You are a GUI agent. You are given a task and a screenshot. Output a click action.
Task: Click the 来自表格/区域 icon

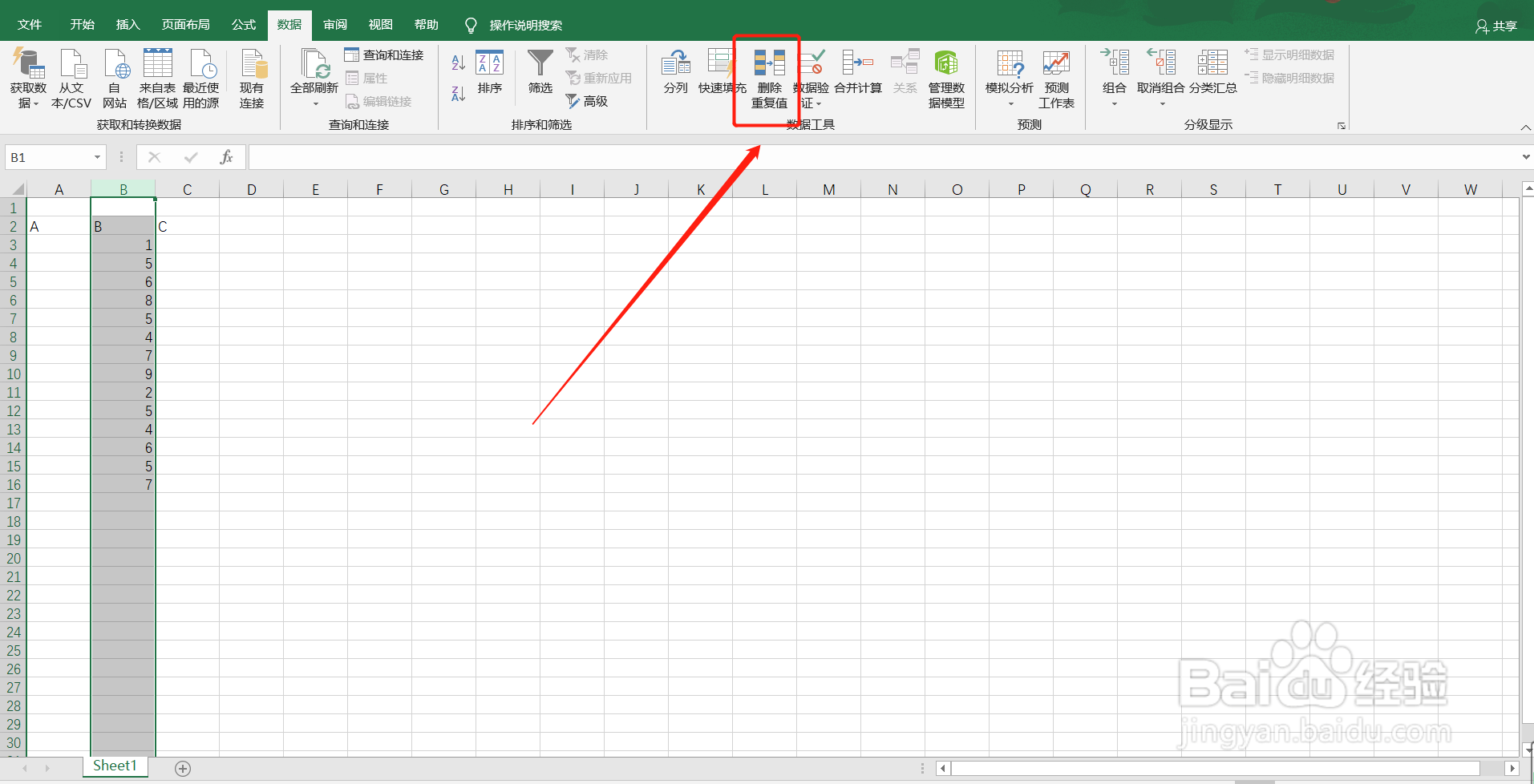click(x=157, y=63)
